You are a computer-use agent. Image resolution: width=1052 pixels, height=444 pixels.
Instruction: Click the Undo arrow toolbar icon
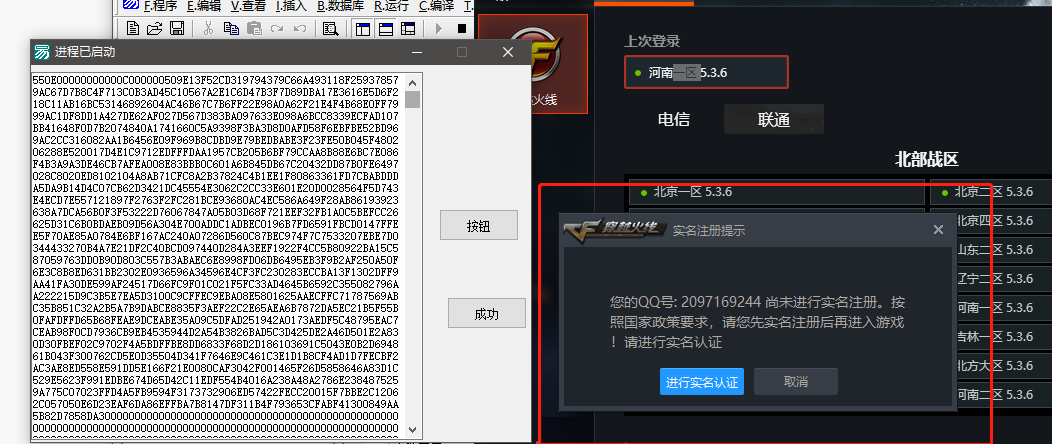click(x=299, y=28)
